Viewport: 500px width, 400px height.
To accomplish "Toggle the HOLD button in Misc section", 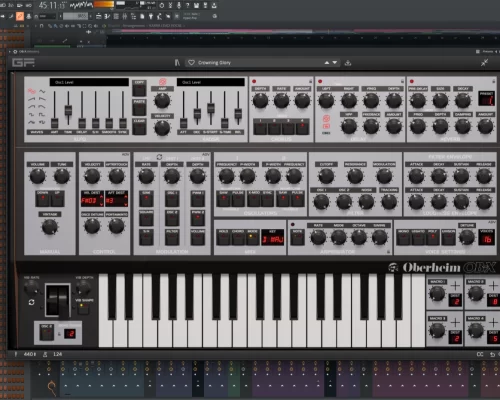I will tap(223, 237).
